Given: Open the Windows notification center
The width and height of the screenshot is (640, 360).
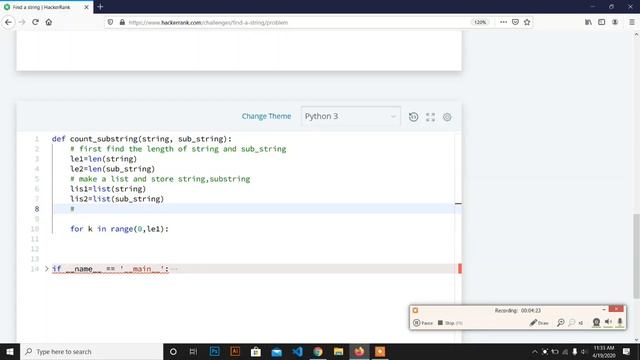Looking at the screenshot, I should (x=627, y=351).
